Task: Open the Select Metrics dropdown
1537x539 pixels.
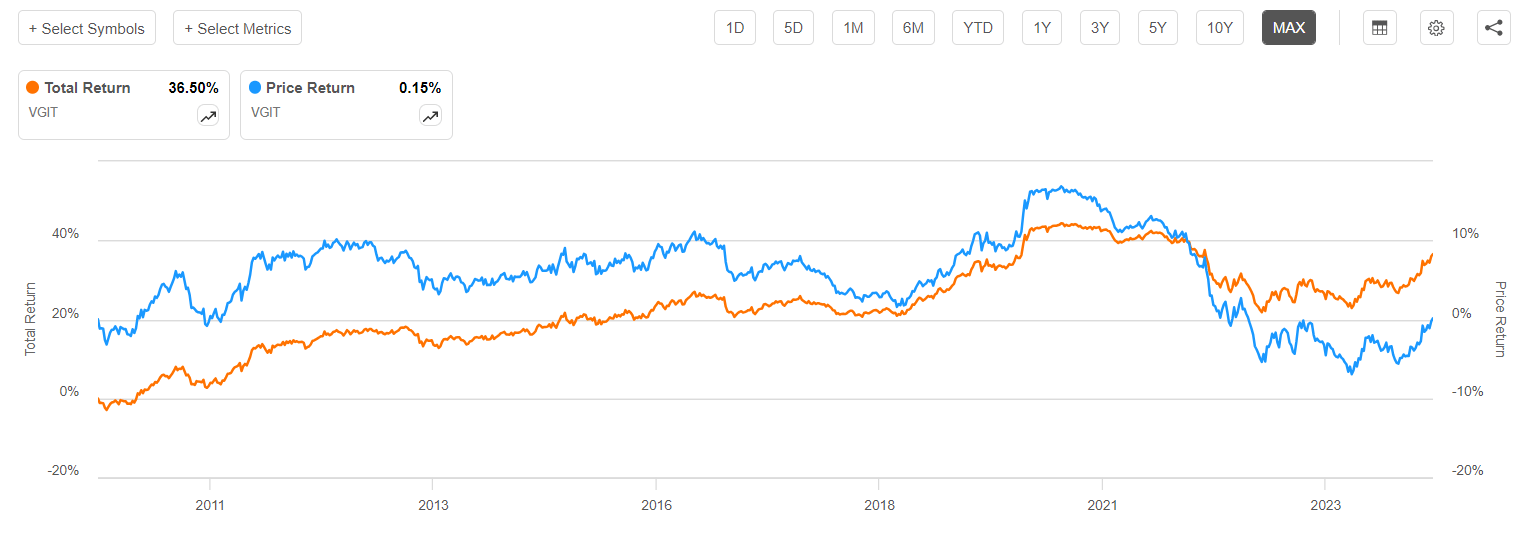Action: [237, 28]
